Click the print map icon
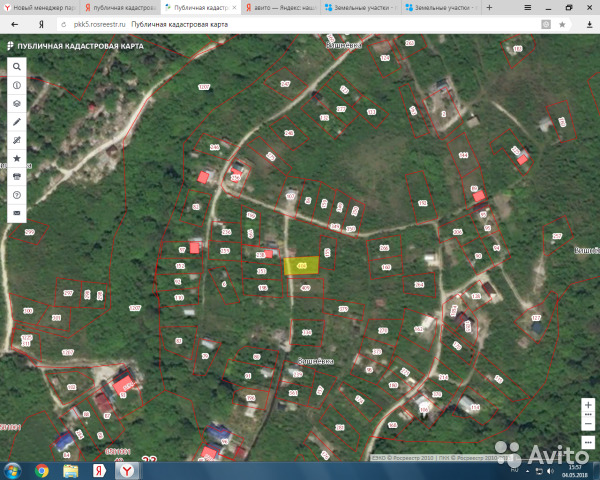 click(x=17, y=176)
